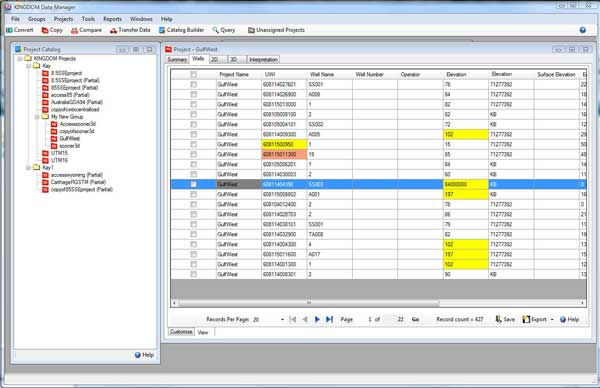Screen dimensions: 600x388
Task: Click the horizontal scrollbar thumb of the grid
Action: (x=309, y=303)
